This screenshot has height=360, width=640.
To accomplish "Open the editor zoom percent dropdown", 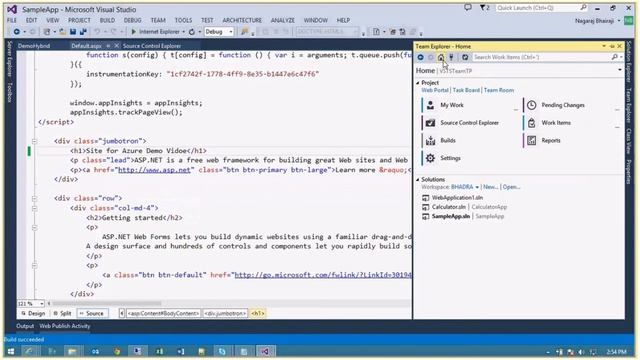I will point(41,304).
